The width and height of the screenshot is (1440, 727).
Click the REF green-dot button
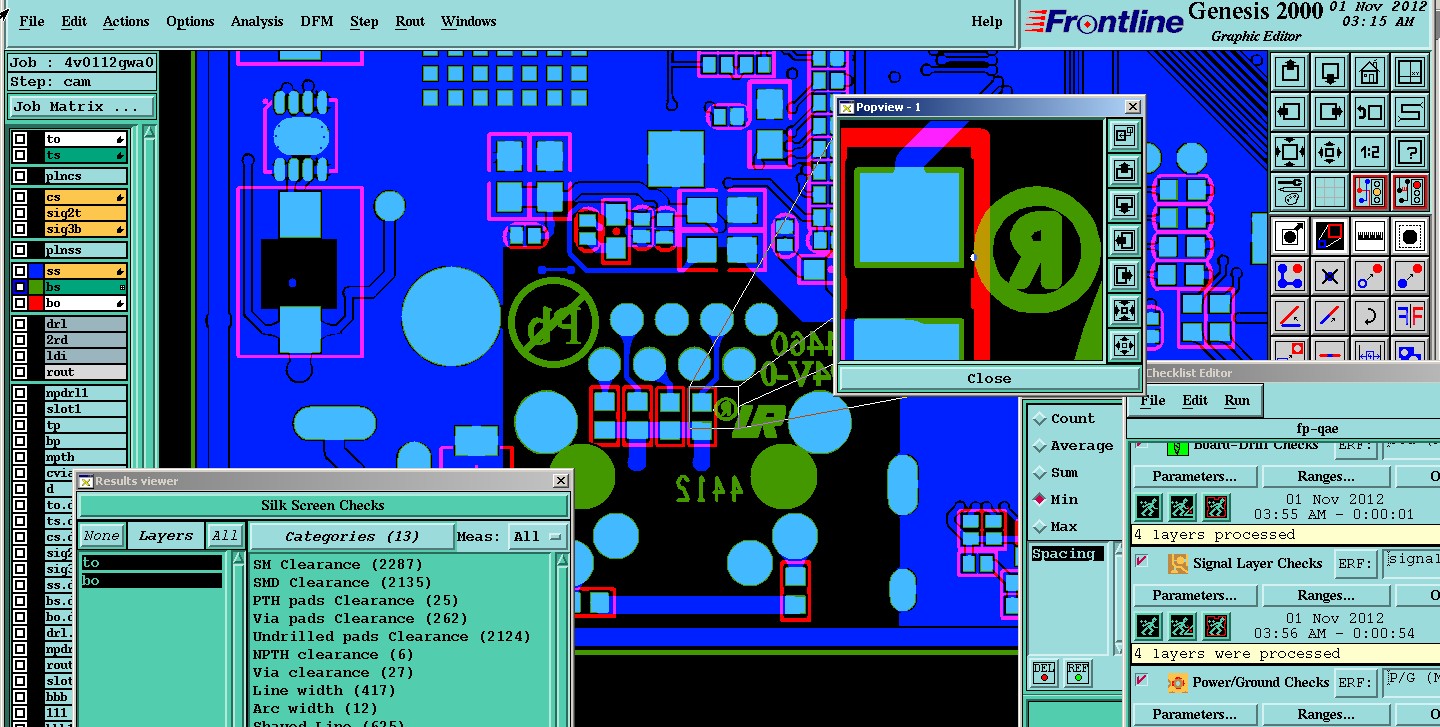[1077, 672]
